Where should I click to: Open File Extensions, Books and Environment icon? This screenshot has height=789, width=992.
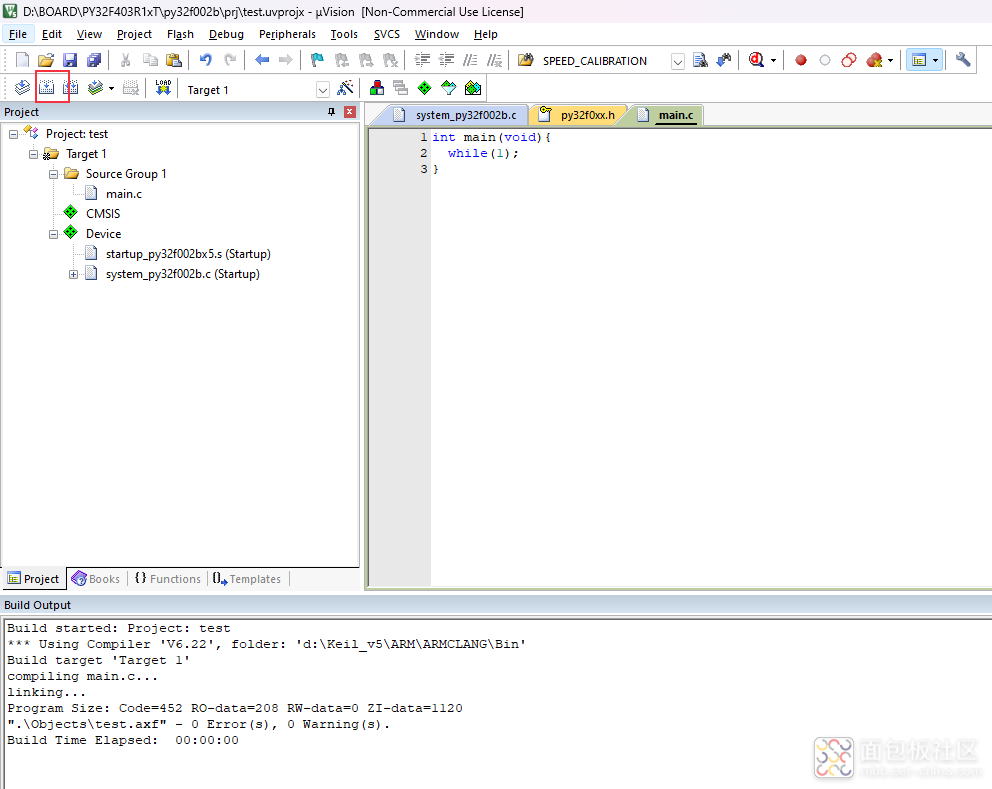point(376,88)
